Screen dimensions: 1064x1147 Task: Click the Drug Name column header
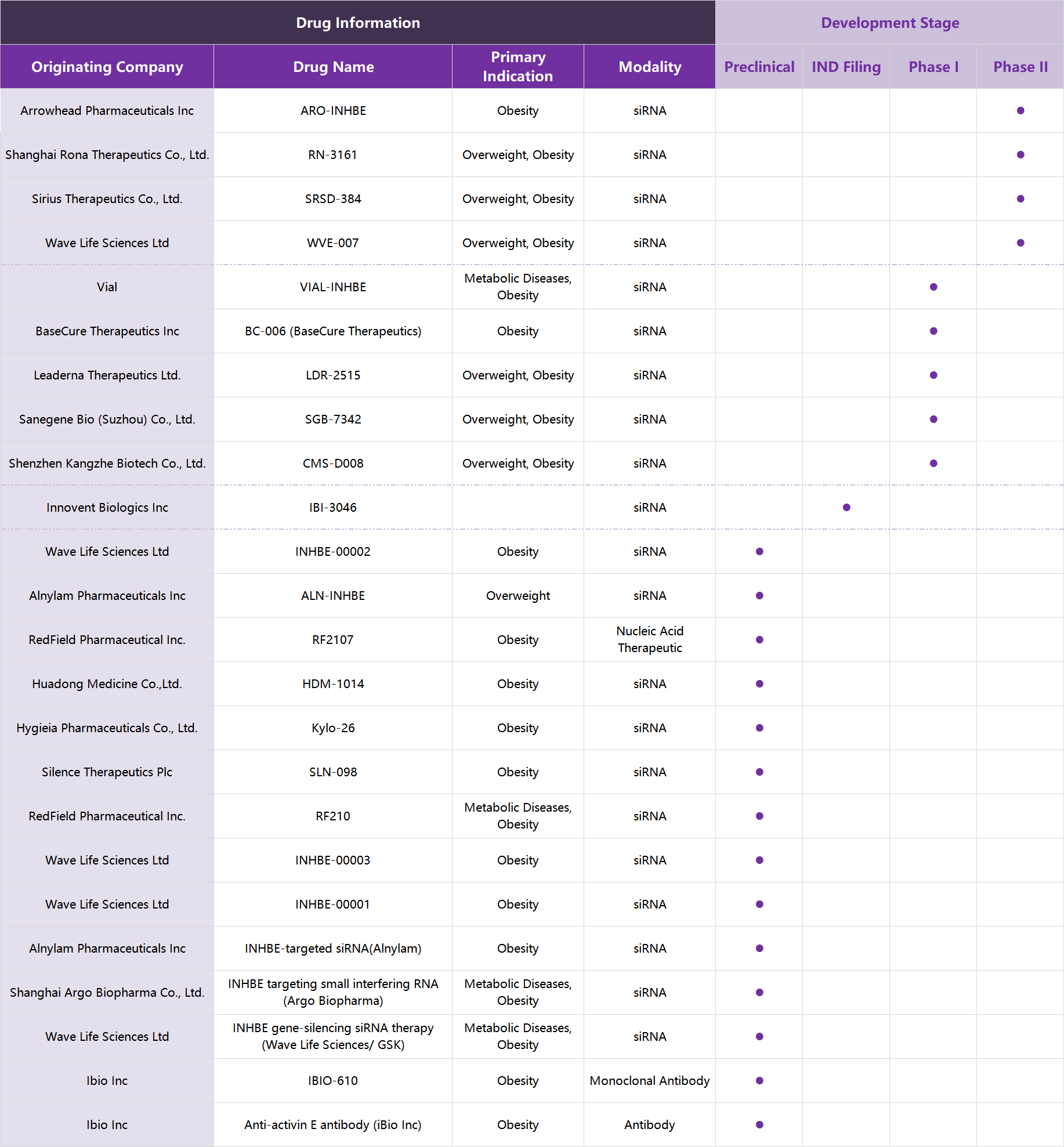[x=333, y=67]
